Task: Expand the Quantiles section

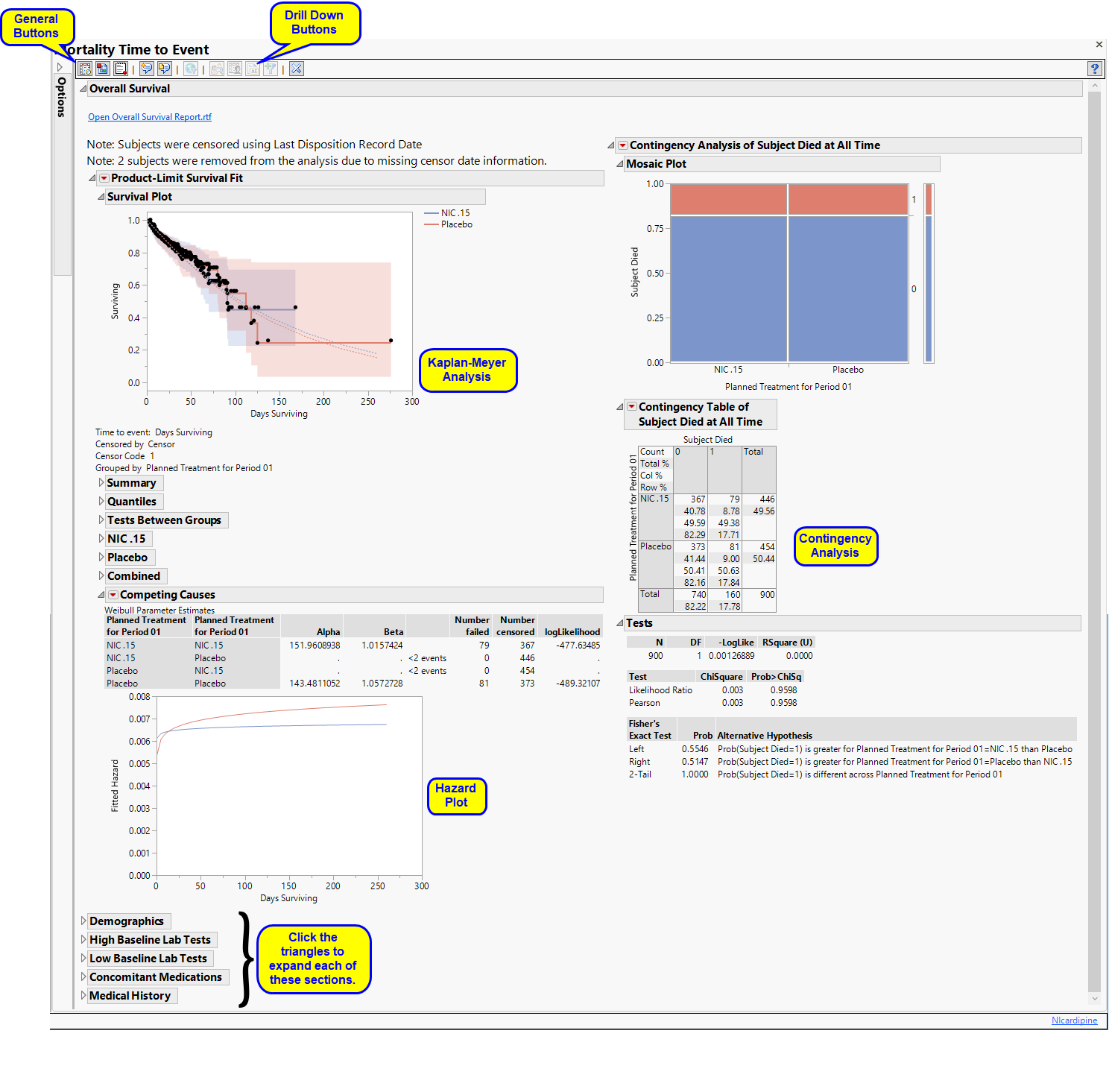Action: [x=101, y=502]
